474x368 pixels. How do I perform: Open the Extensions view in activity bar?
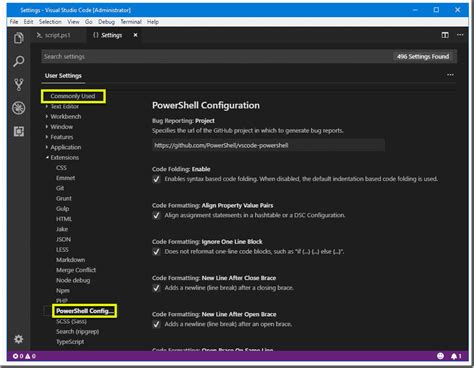click(x=19, y=131)
